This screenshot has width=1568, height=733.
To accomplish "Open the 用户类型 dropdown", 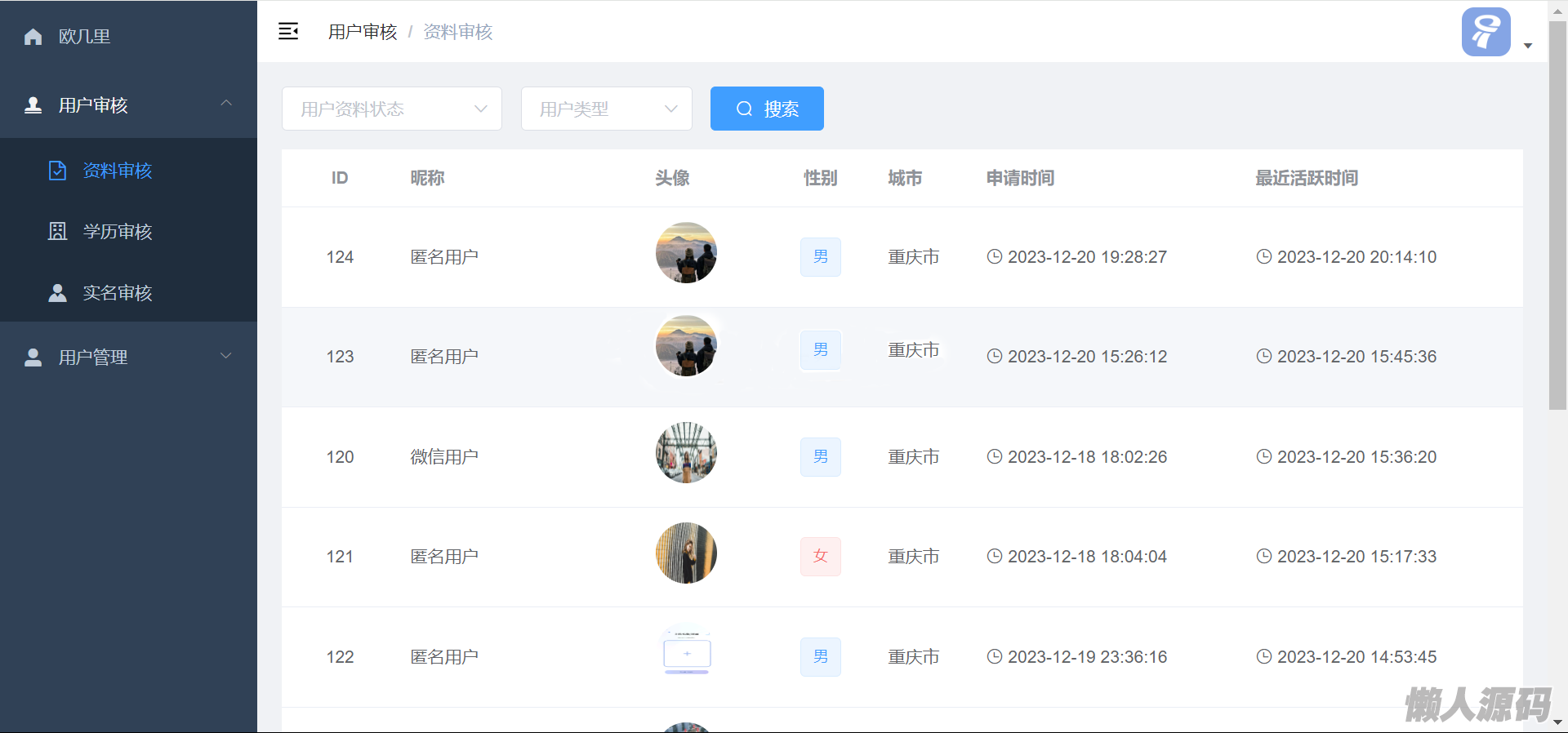I will (606, 109).
